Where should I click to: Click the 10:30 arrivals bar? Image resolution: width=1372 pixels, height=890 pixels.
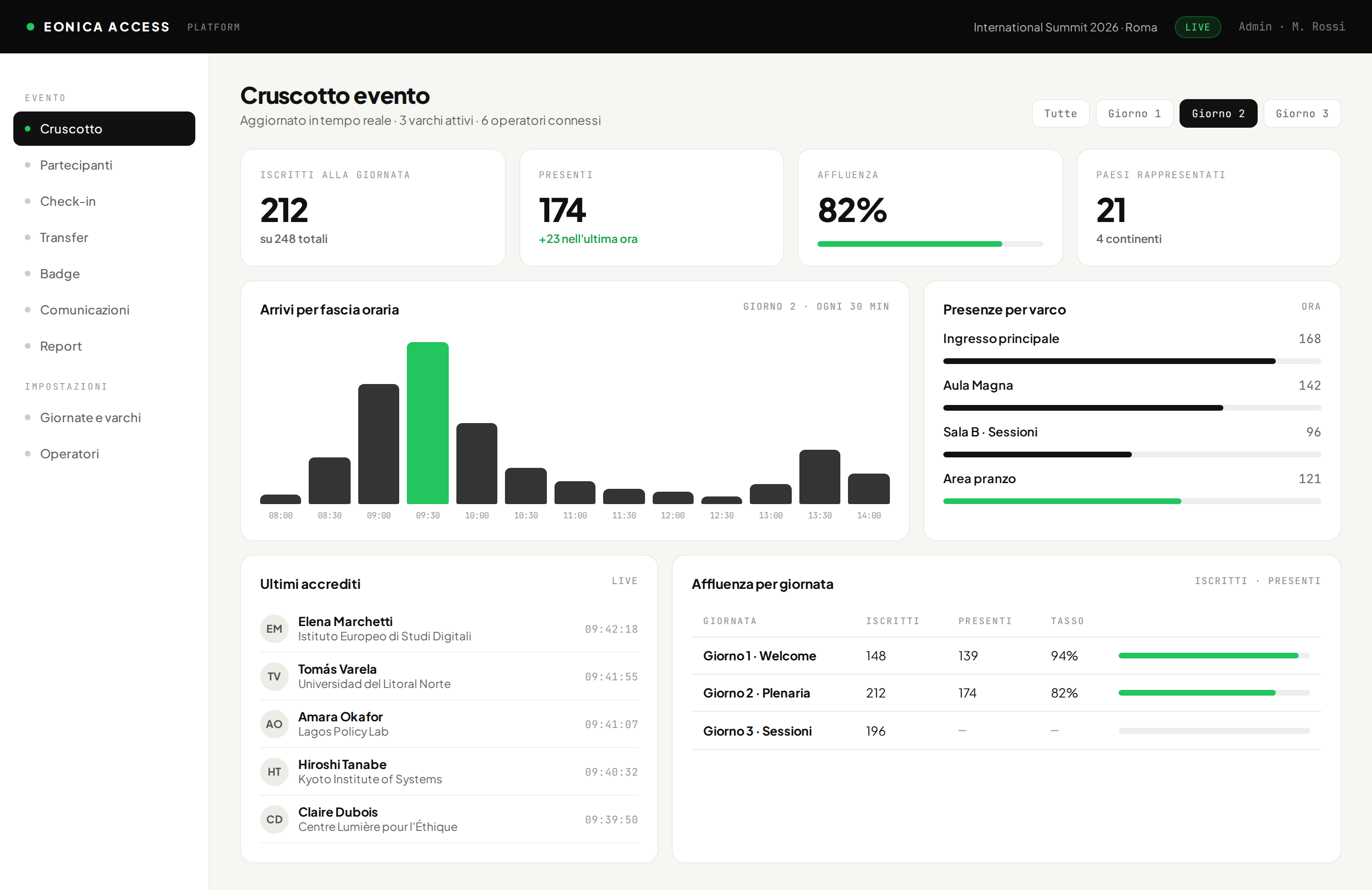click(x=526, y=486)
